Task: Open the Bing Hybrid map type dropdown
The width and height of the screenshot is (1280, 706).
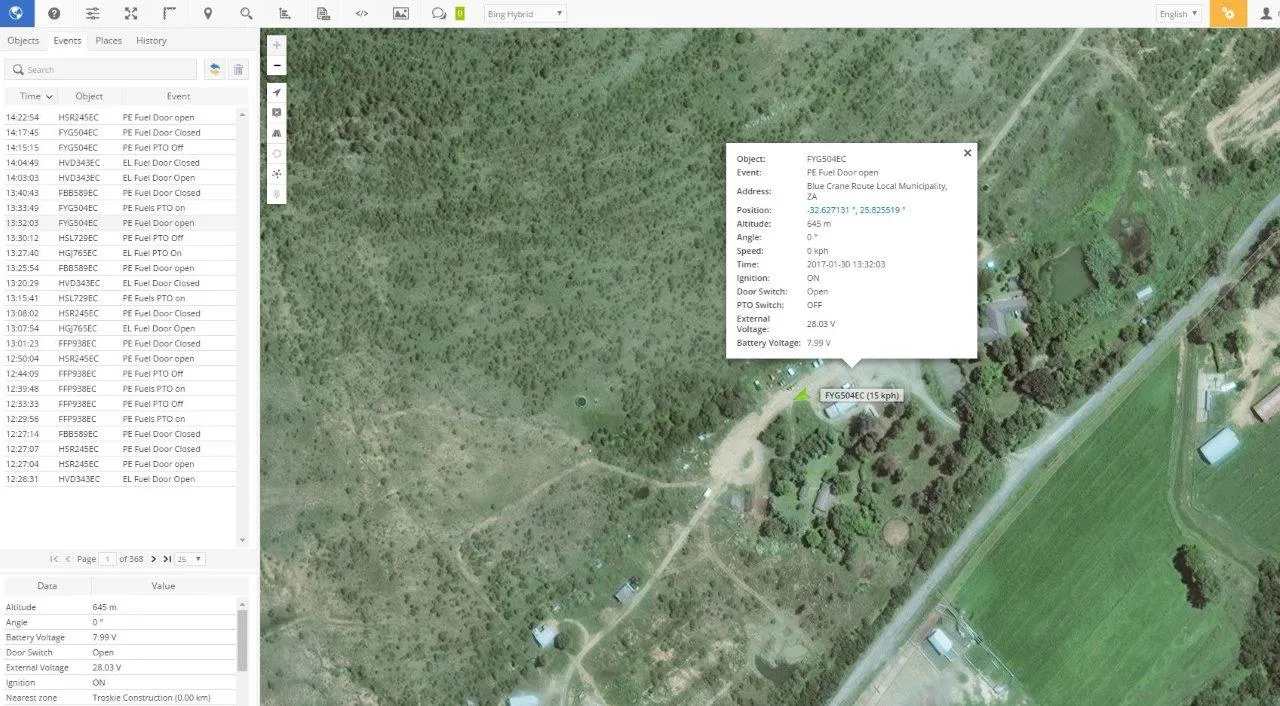Action: pyautogui.click(x=525, y=14)
